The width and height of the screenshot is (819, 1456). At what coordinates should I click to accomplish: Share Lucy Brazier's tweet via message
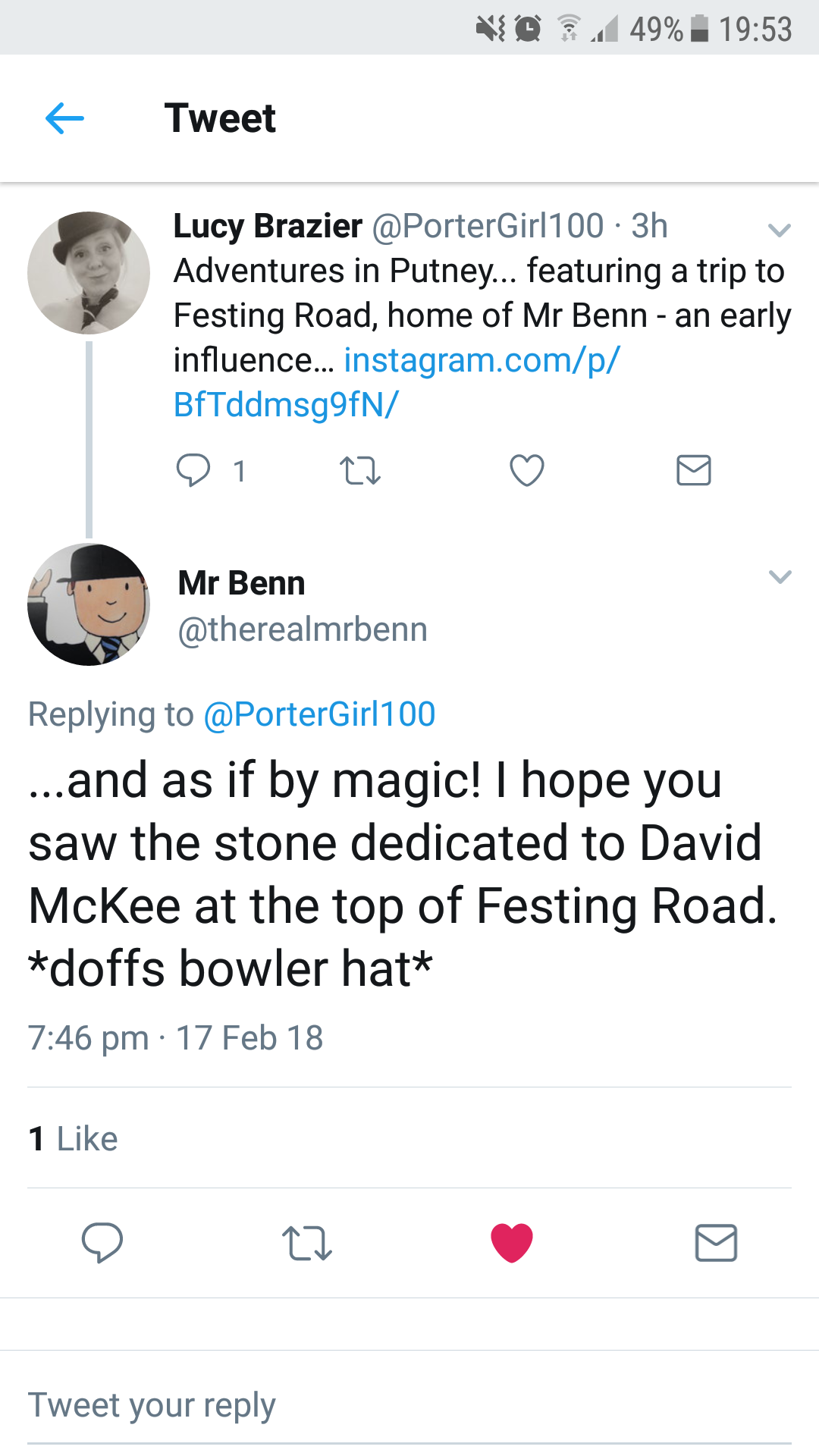coord(693,470)
